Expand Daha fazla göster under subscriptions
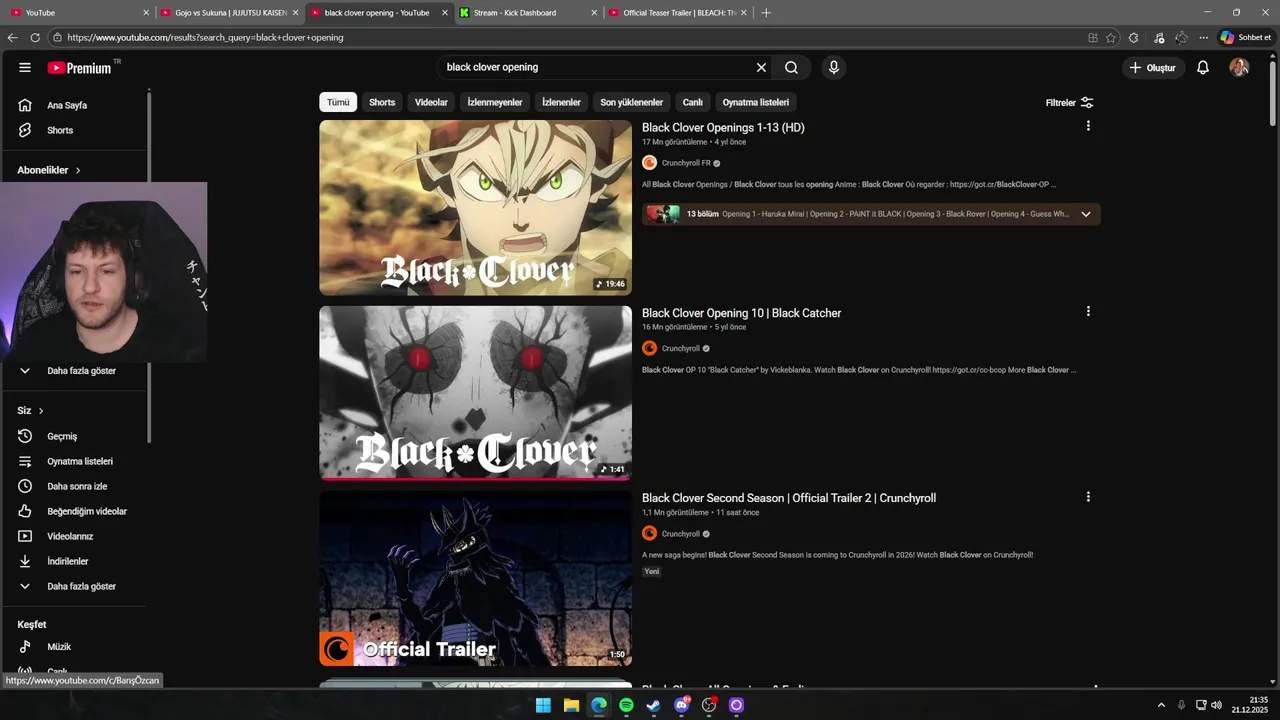1280x720 pixels. point(80,370)
